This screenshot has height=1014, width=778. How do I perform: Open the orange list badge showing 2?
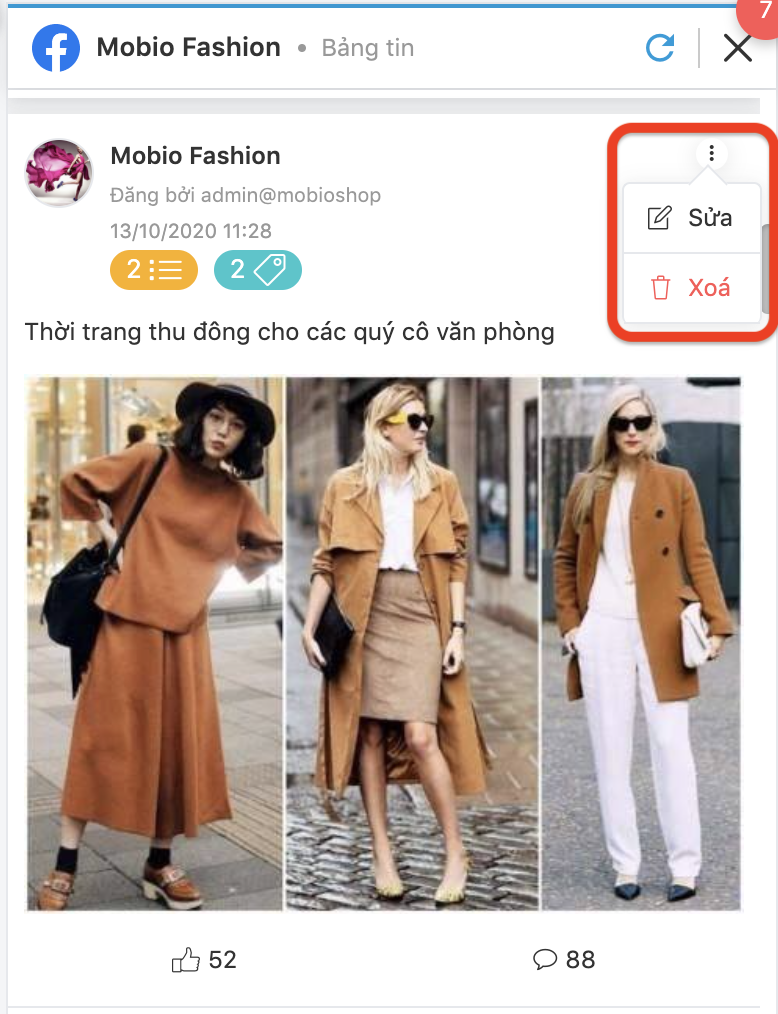[x=154, y=270]
